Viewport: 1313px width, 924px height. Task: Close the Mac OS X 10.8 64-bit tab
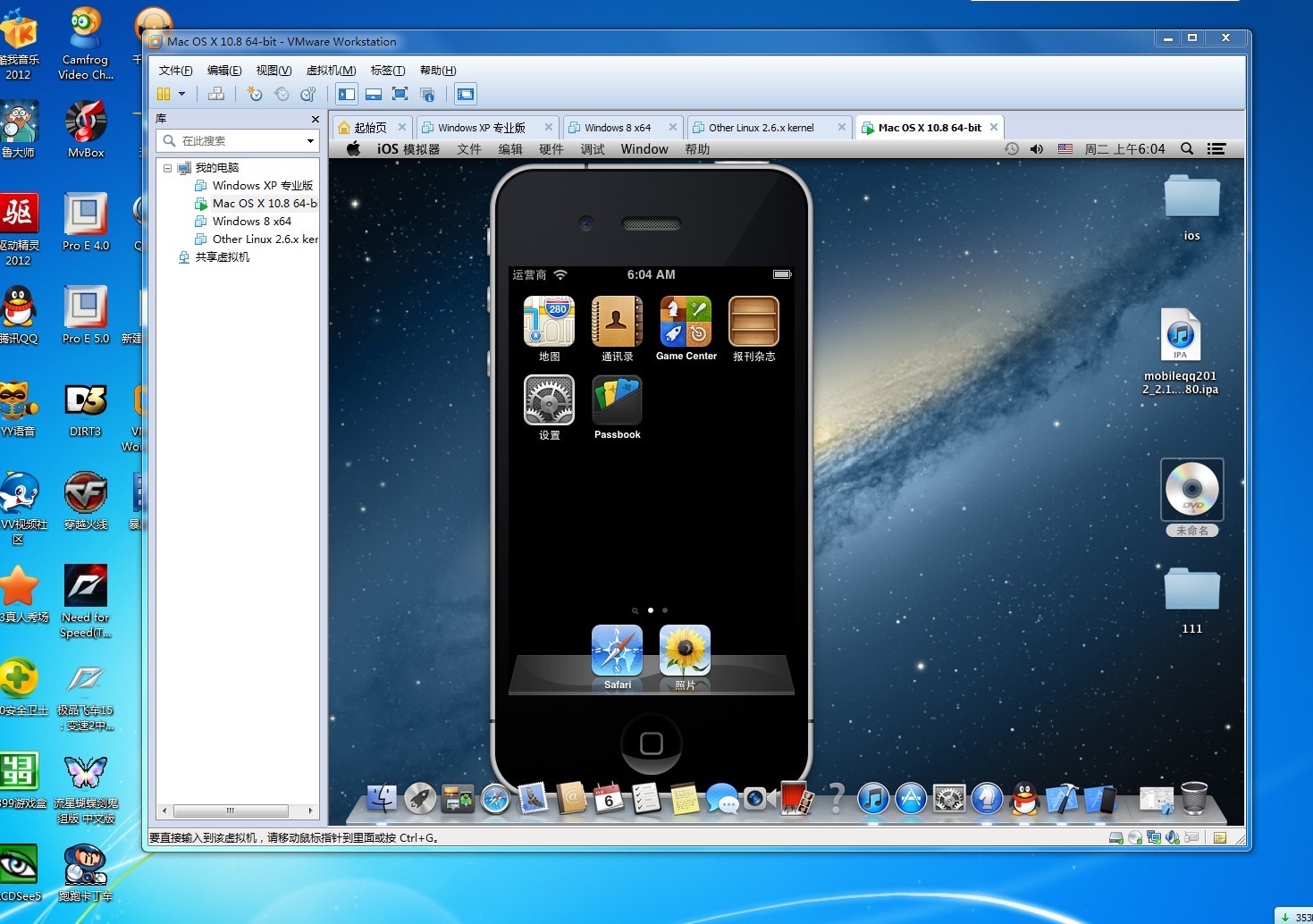coord(993,127)
